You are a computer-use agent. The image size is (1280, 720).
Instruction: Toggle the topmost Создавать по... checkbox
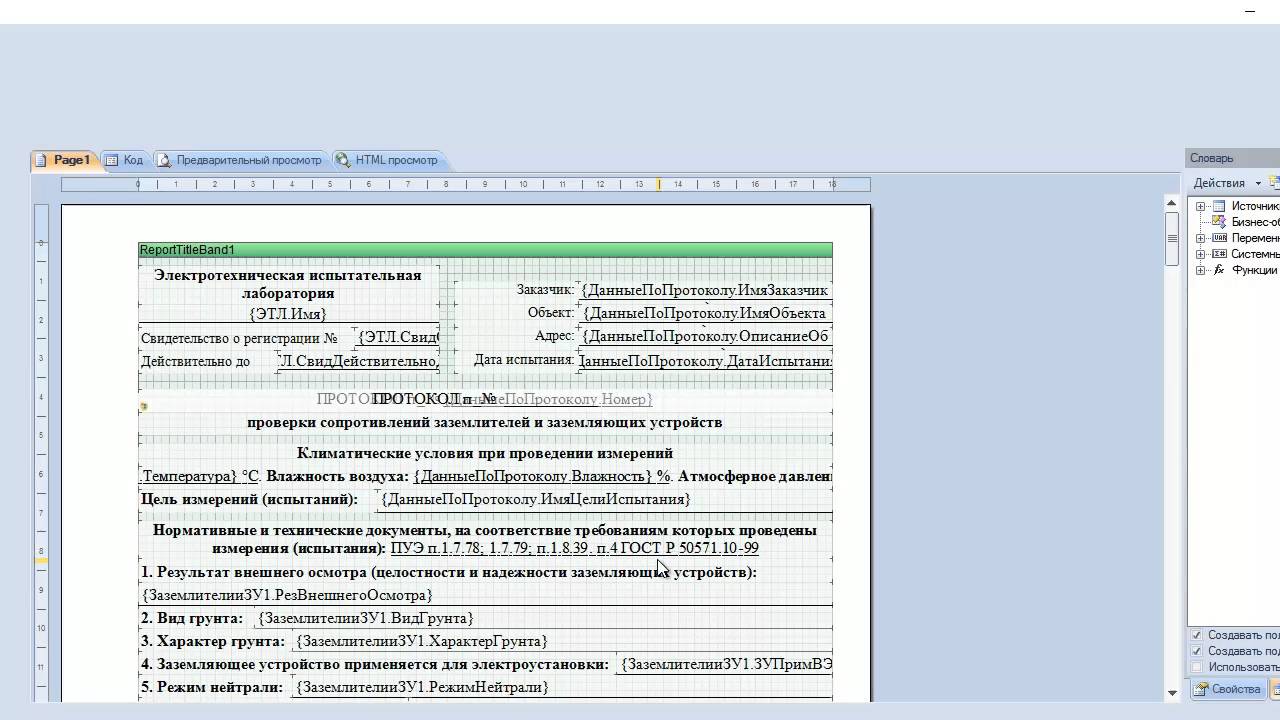tap(1197, 635)
